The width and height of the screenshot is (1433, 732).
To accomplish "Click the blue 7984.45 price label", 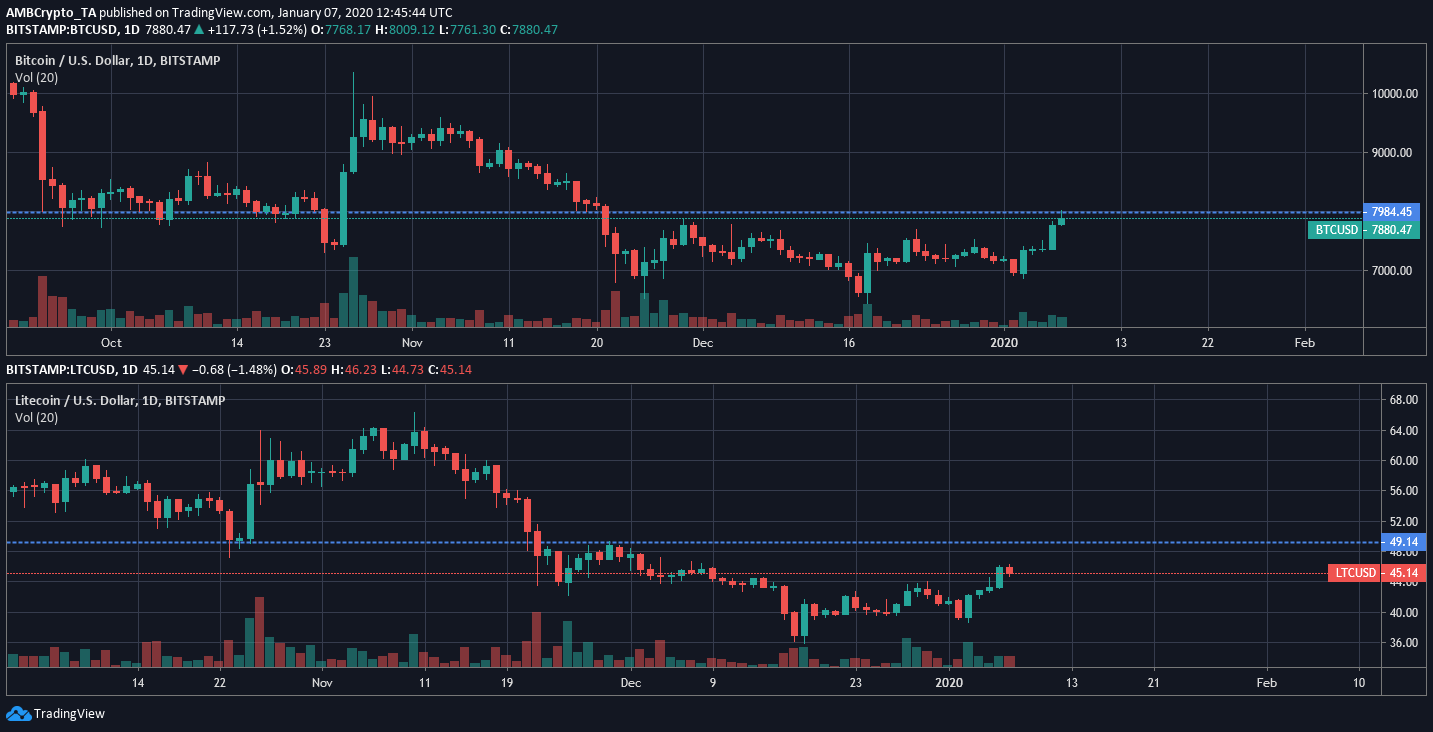I will [1393, 212].
